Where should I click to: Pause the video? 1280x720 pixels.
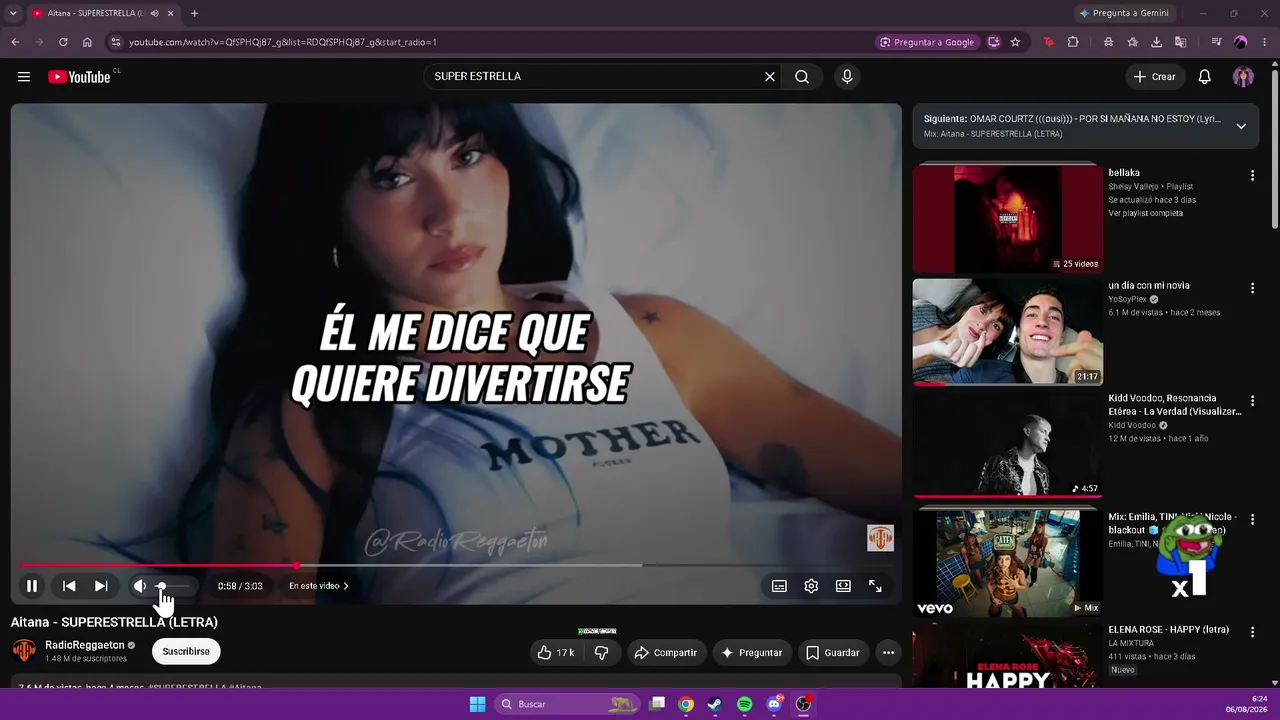pyautogui.click(x=32, y=586)
